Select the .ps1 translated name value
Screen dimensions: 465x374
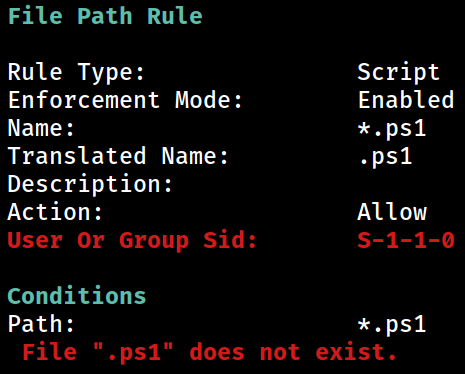coord(386,157)
